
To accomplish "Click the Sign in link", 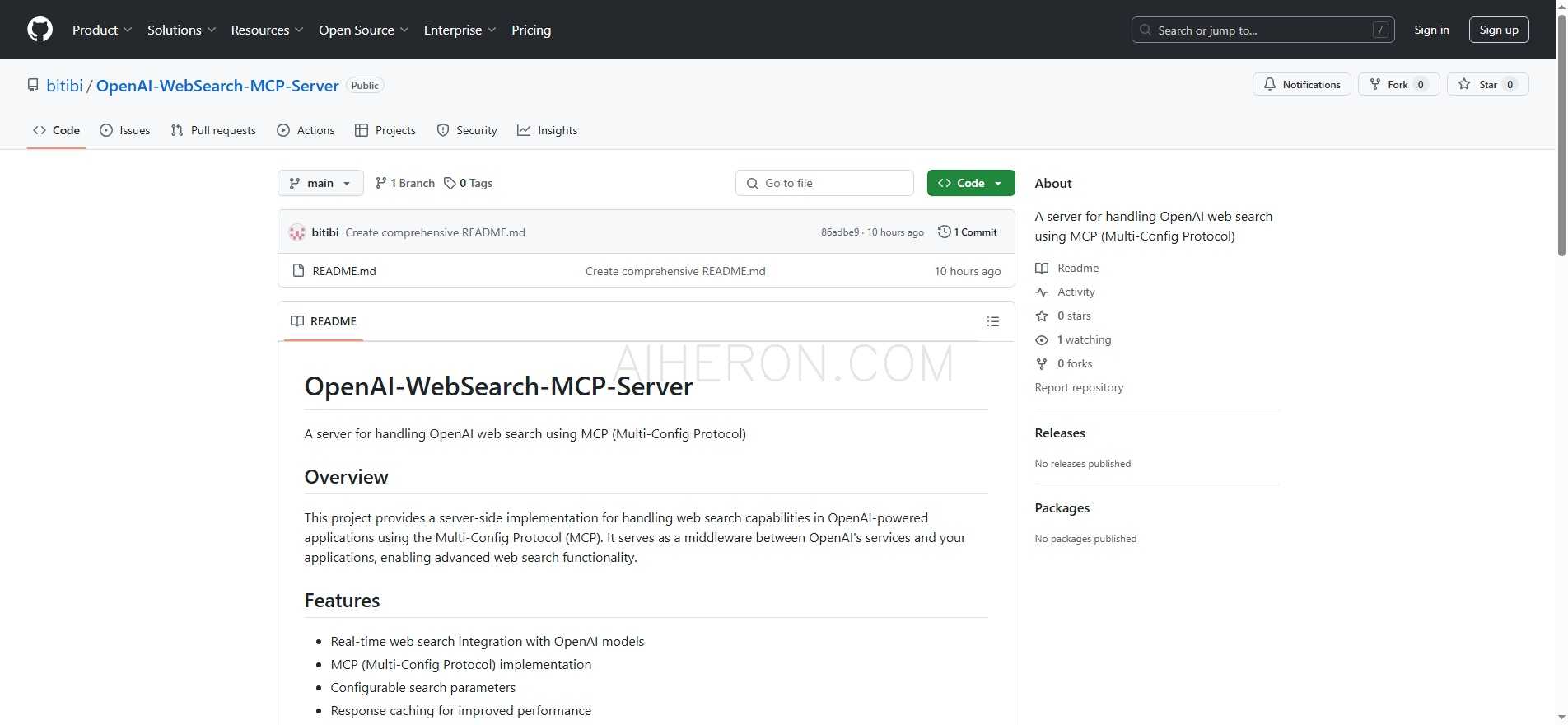I will click(x=1431, y=30).
